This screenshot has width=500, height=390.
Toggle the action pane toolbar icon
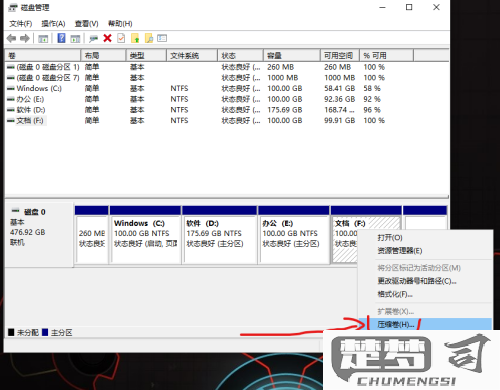(x=75, y=39)
